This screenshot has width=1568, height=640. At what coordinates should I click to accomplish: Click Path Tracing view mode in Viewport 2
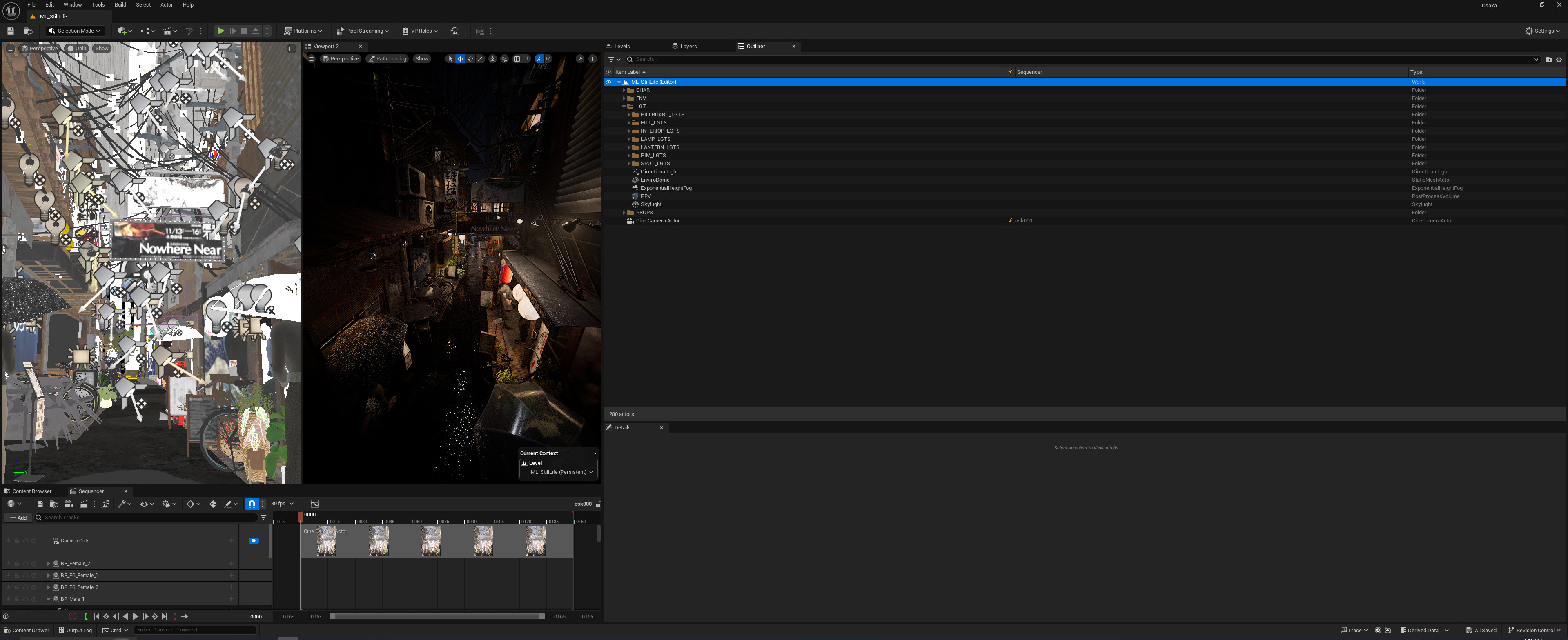[x=387, y=59]
